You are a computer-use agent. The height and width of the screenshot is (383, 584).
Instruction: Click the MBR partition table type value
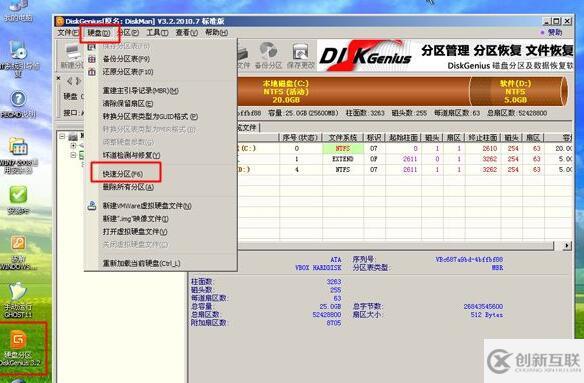pos(497,268)
